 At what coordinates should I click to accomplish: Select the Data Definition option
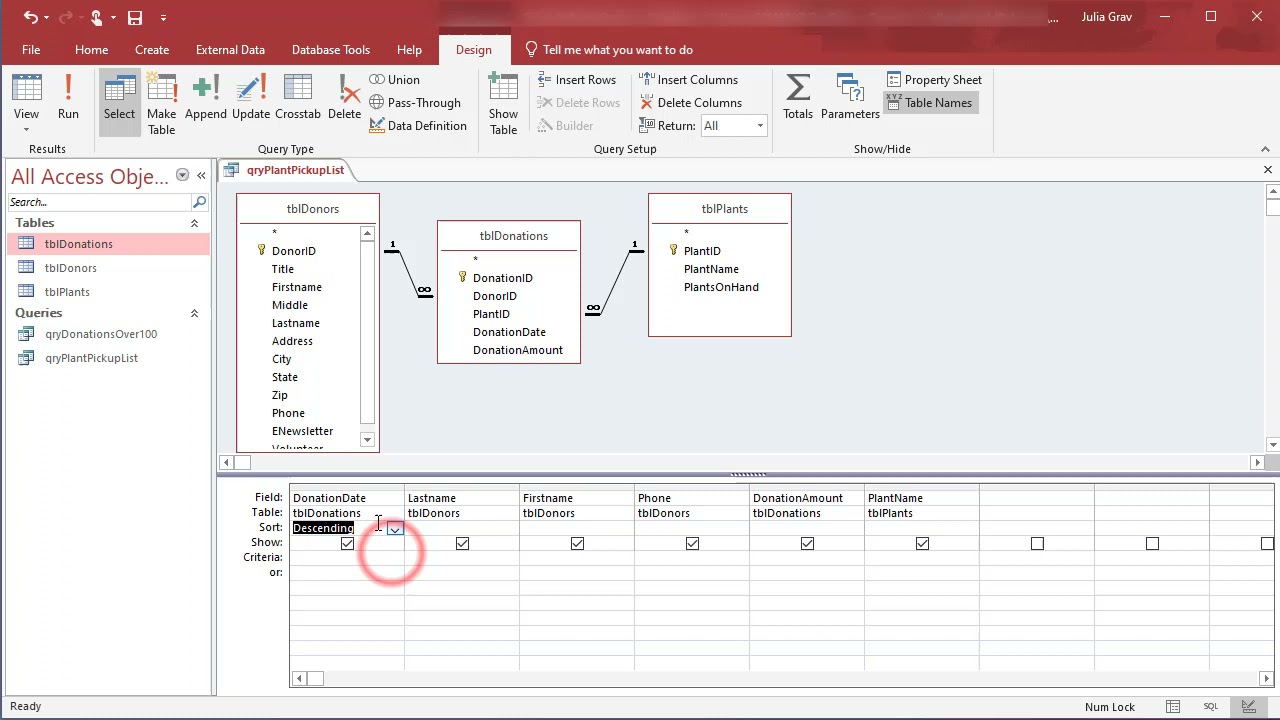[418, 126]
